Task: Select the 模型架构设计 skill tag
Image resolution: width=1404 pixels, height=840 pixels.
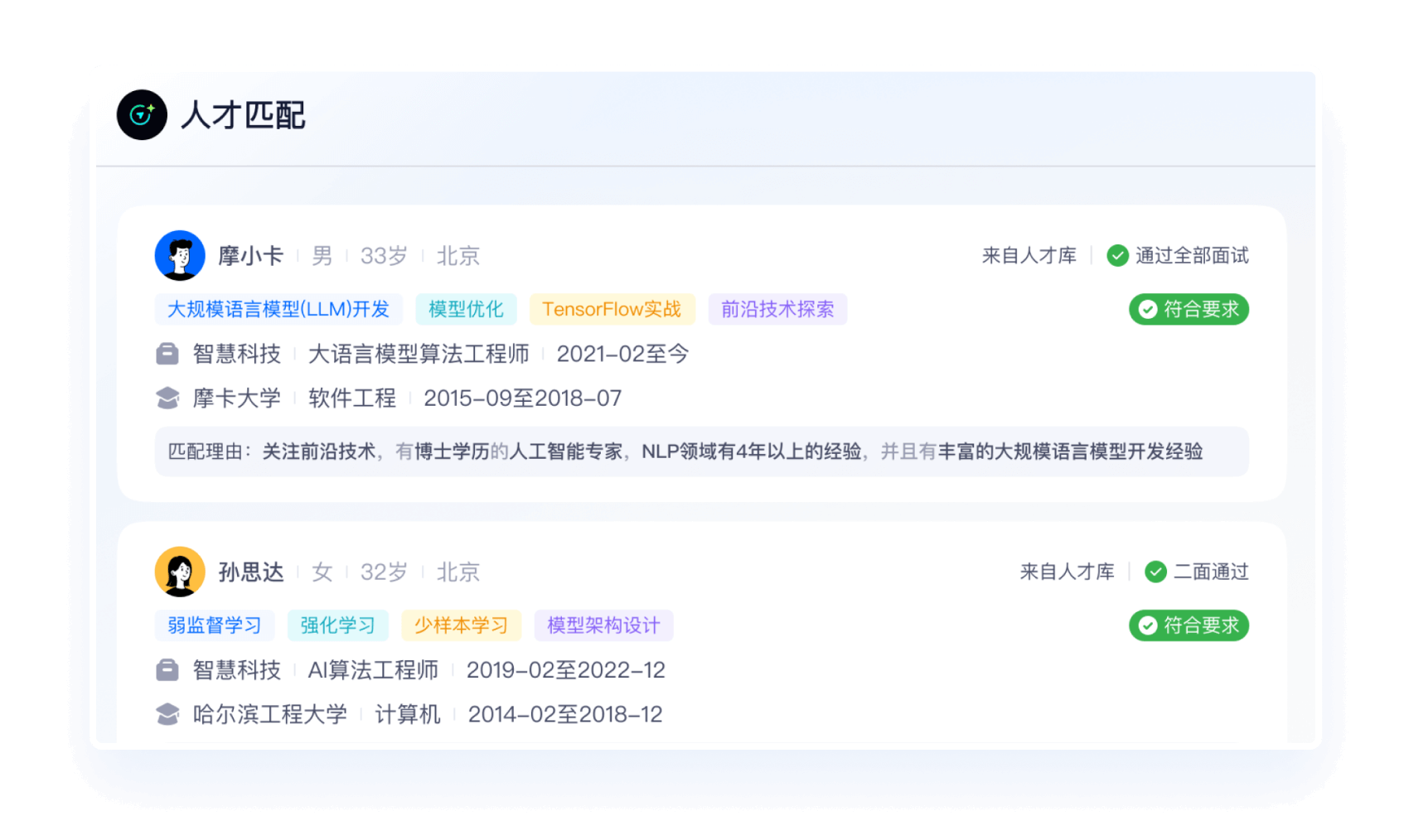Action: pos(603,625)
